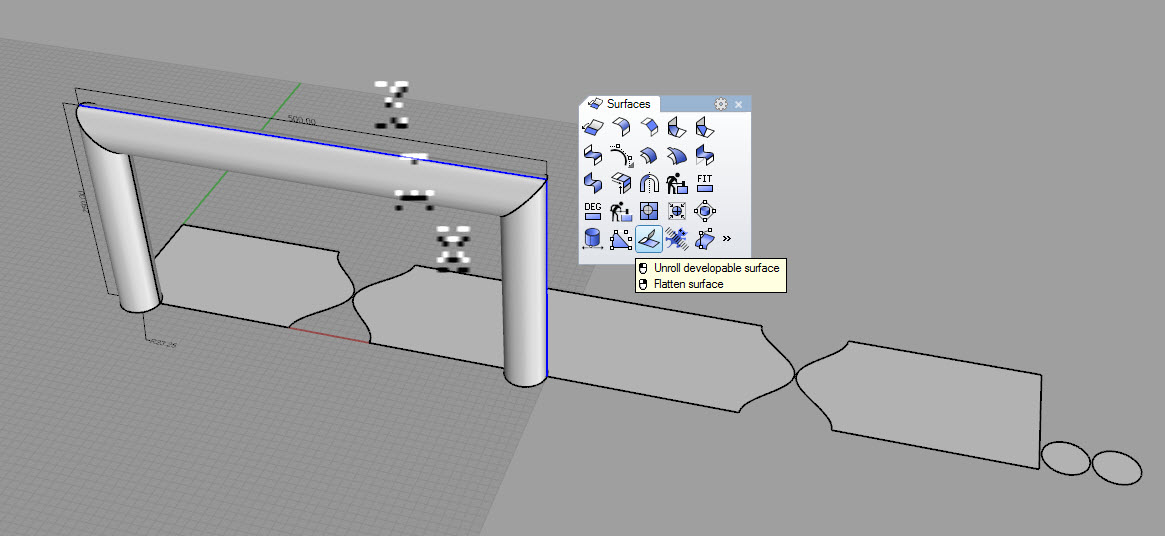Select the Match surface tool
Image resolution: width=1165 pixels, height=536 pixels.
(x=704, y=155)
